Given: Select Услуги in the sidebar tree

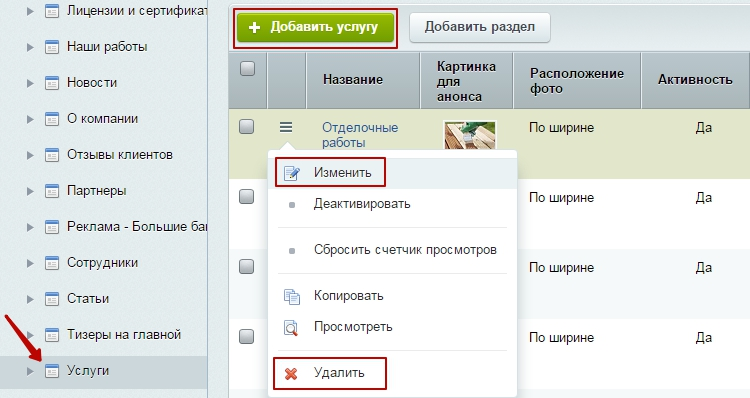Looking at the screenshot, I should [88, 371].
